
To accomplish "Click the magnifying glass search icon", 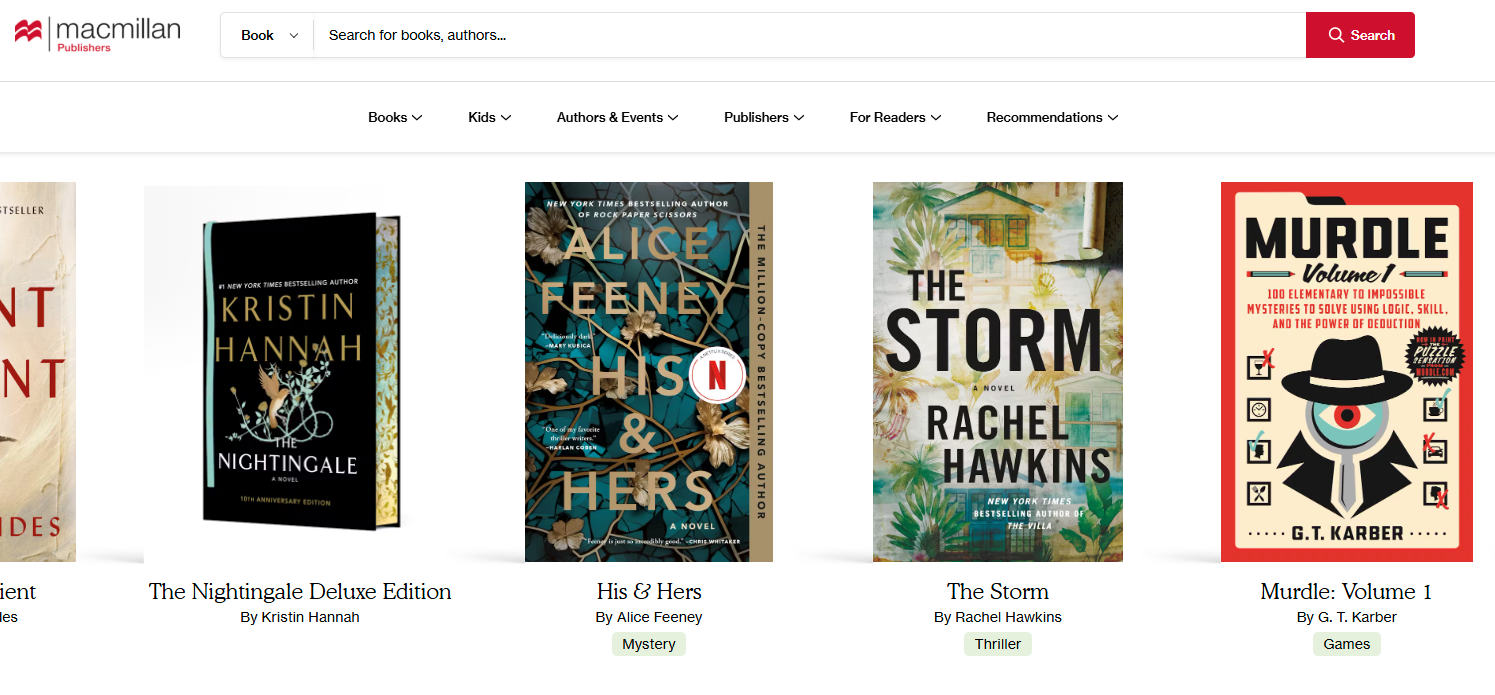I will coord(1335,34).
